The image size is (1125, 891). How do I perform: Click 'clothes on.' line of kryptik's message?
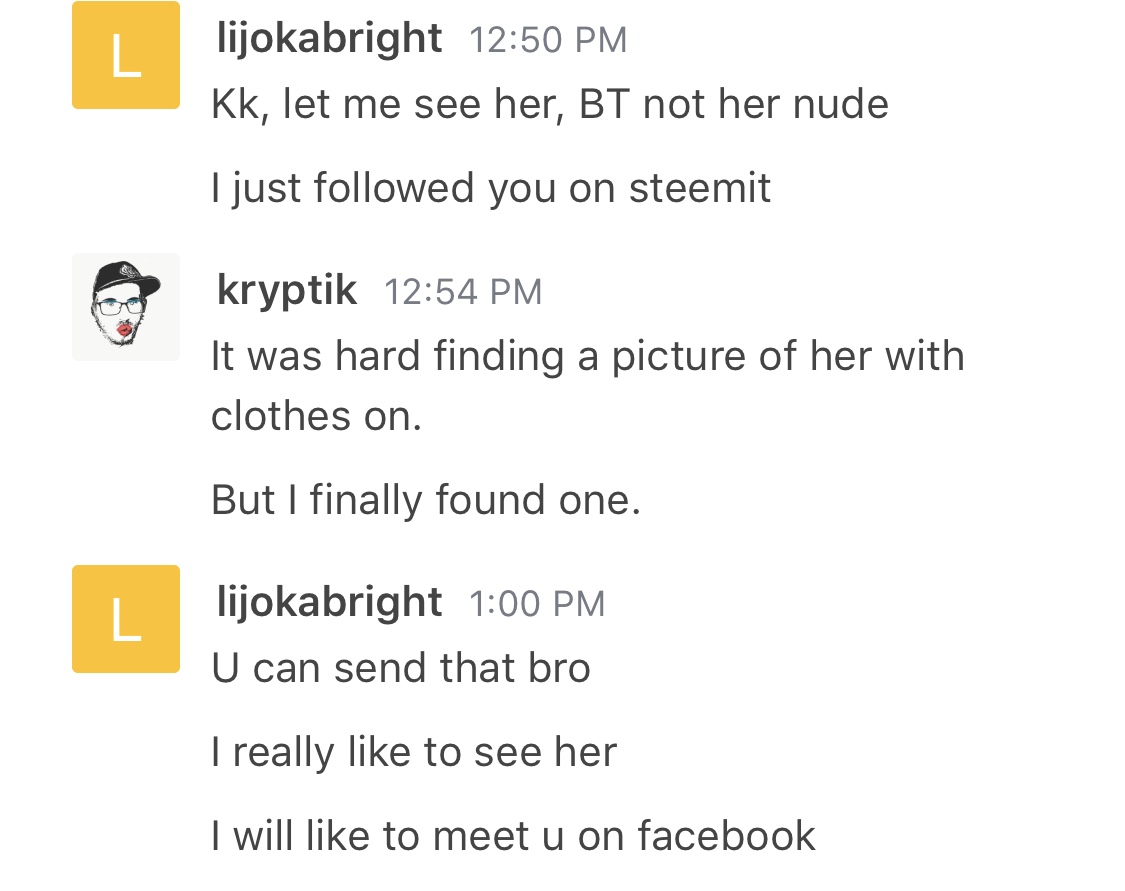pos(316,416)
